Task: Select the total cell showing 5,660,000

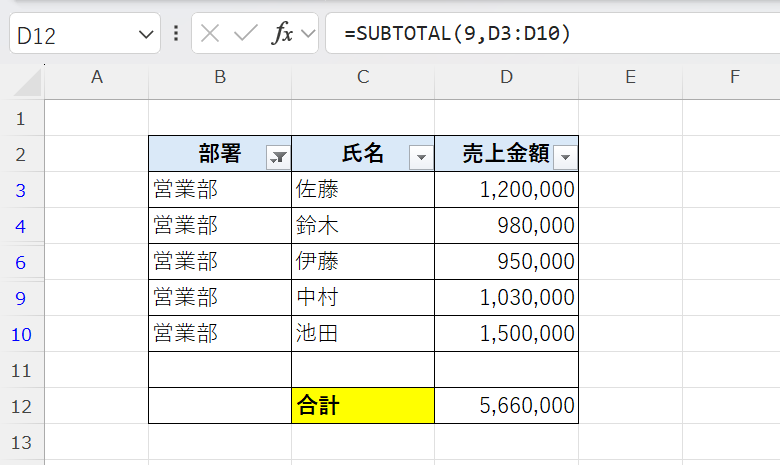Action: point(506,405)
